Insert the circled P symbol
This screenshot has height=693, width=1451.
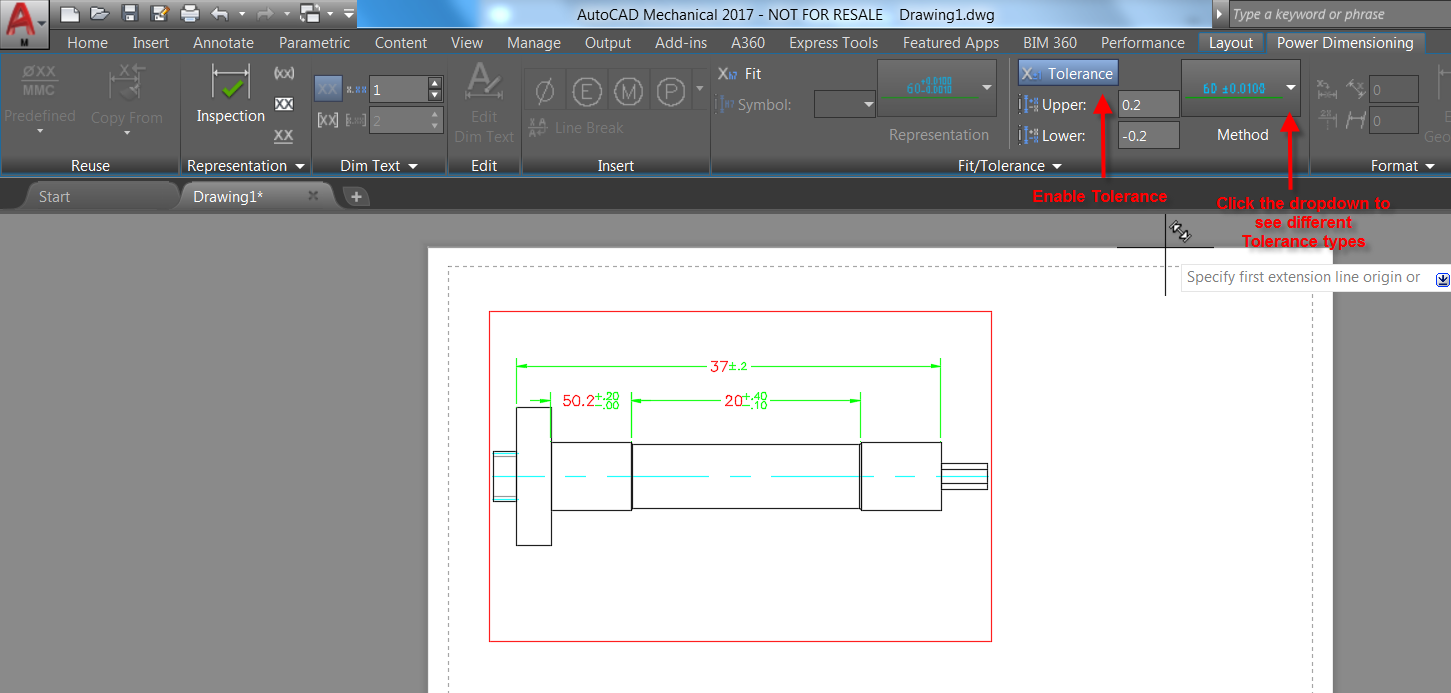tap(670, 92)
